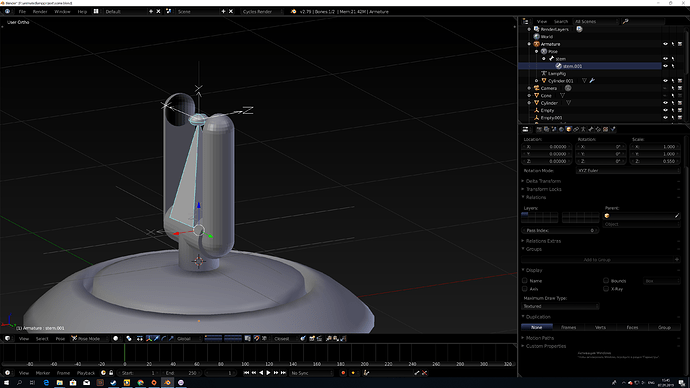The image size is (690, 388).
Task: Delete the Default screen layout
Action: [x=158, y=11]
